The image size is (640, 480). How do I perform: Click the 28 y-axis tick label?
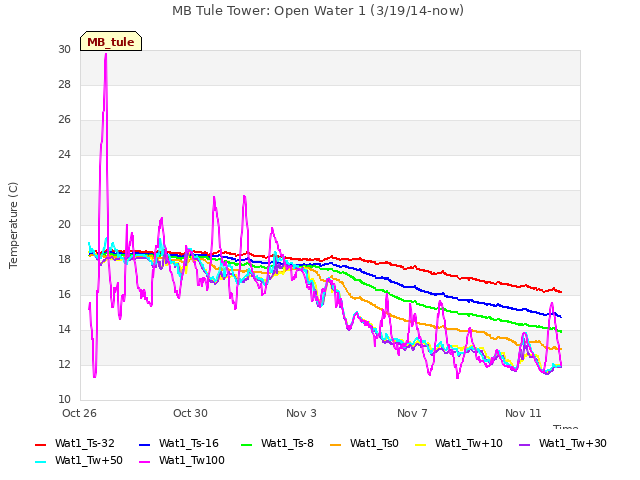point(64,84)
